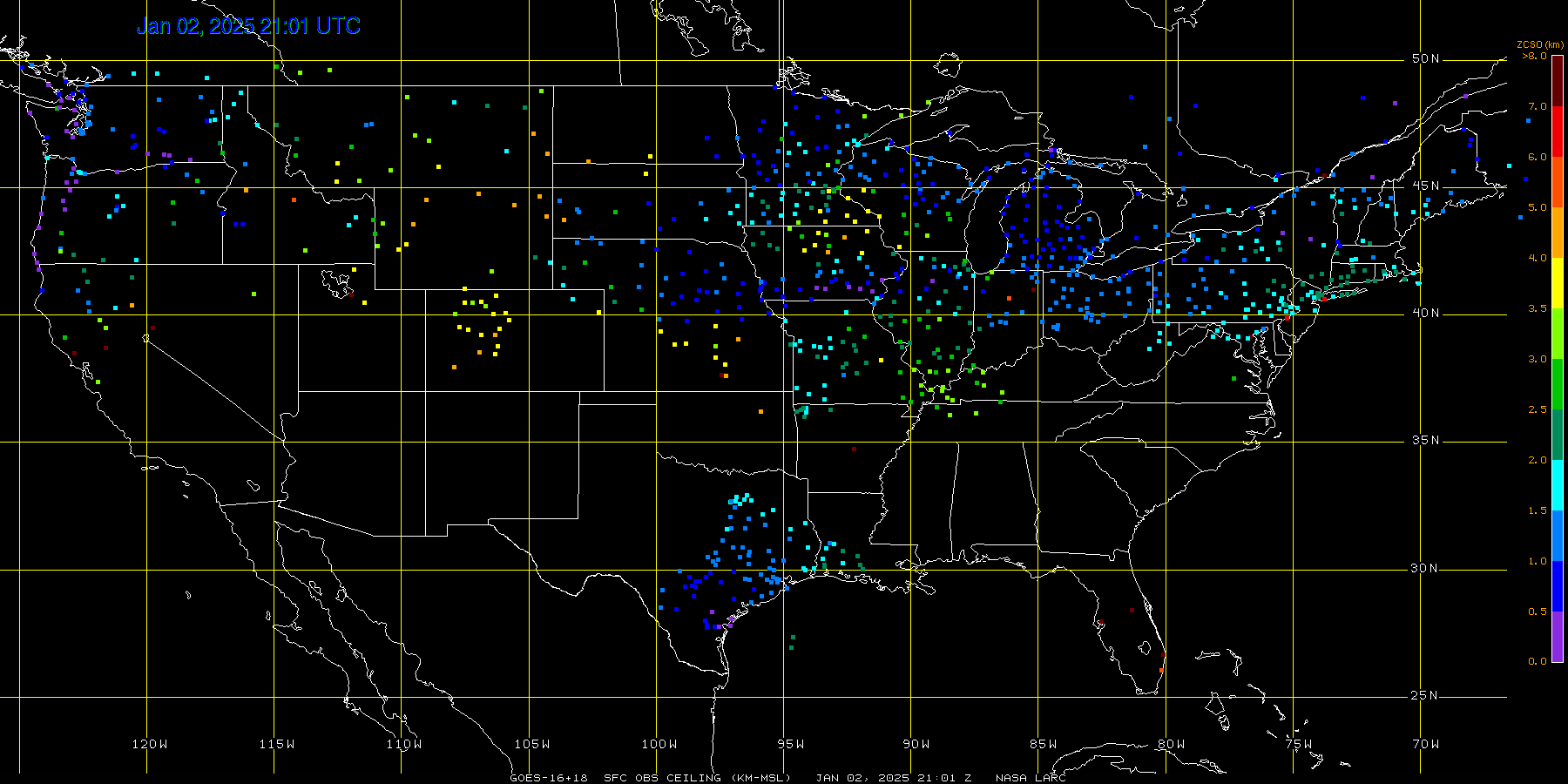The height and width of the screenshot is (784, 1568).
Task: Click the 'Jan 02, 2025 21:01 UTC' timestamp title
Action: click(x=248, y=26)
